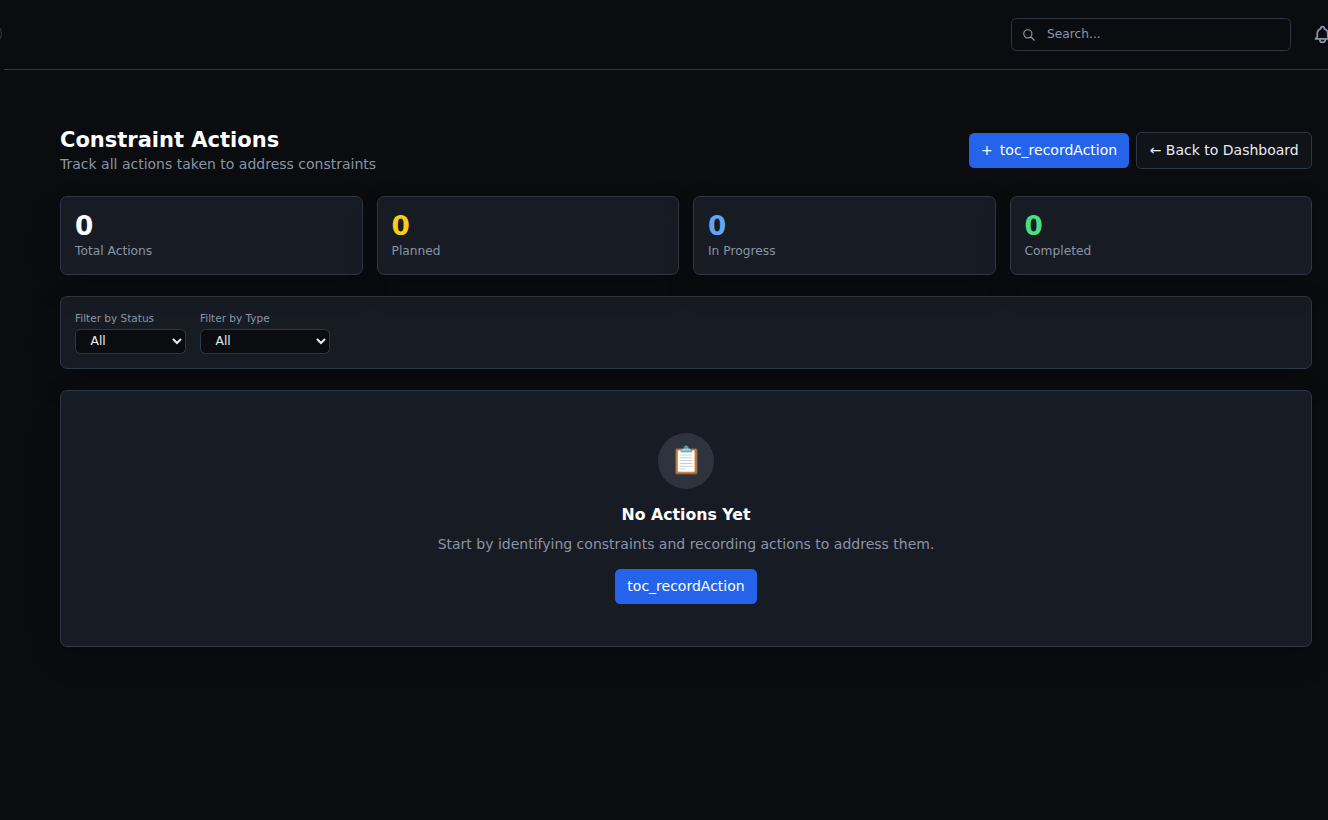Click the No Actions Yet heading
The width and height of the screenshot is (1328, 820).
pyautogui.click(x=686, y=514)
